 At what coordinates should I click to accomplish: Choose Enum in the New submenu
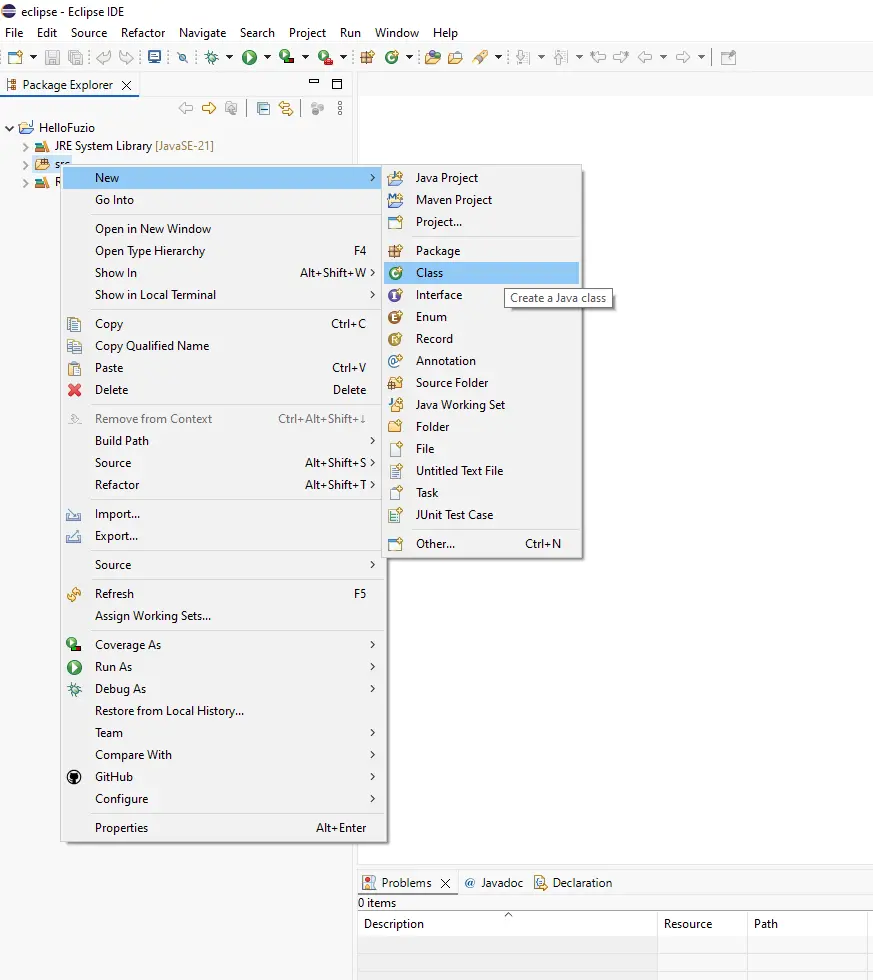click(482, 317)
